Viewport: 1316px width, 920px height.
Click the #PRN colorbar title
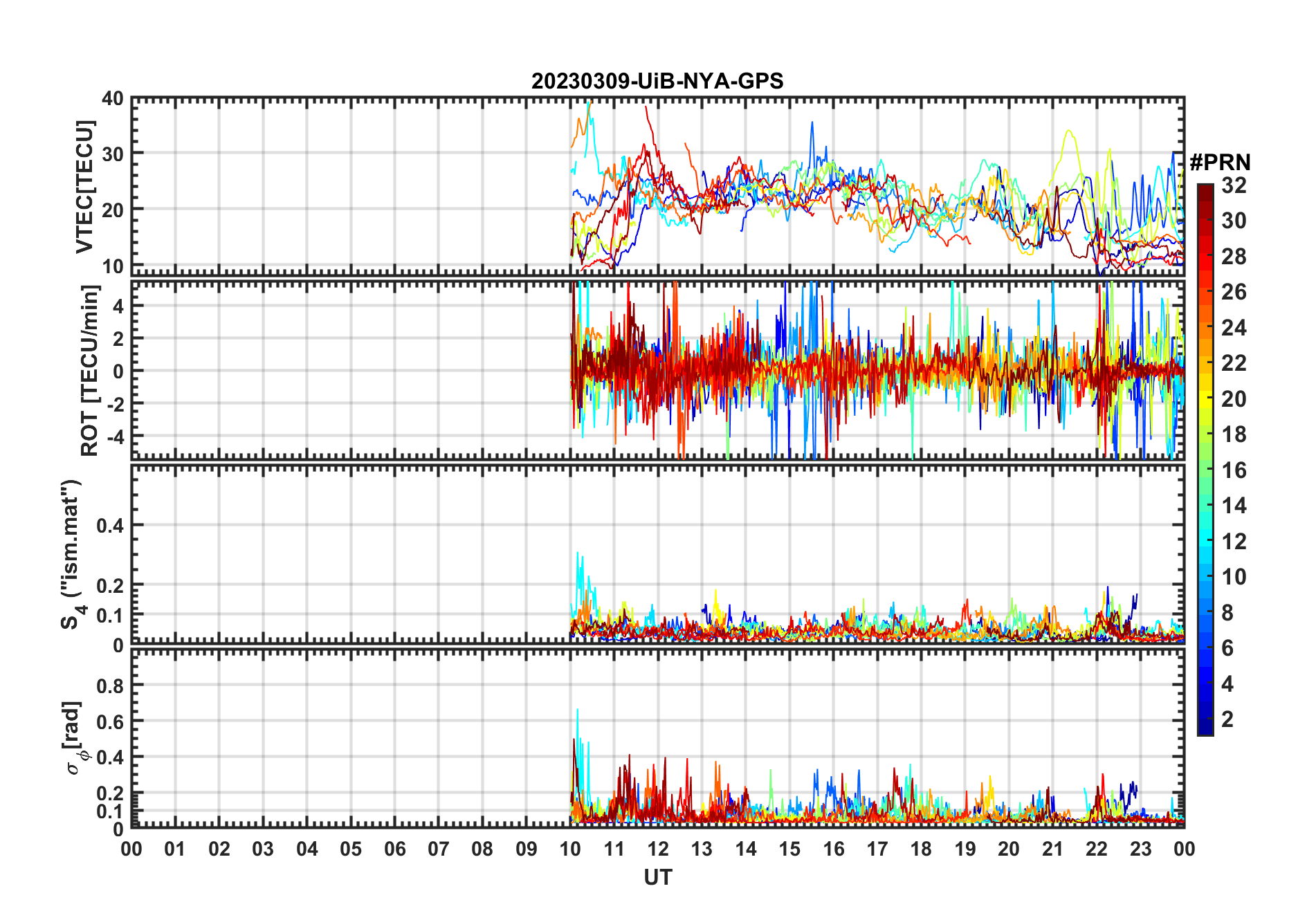pyautogui.click(x=1220, y=163)
